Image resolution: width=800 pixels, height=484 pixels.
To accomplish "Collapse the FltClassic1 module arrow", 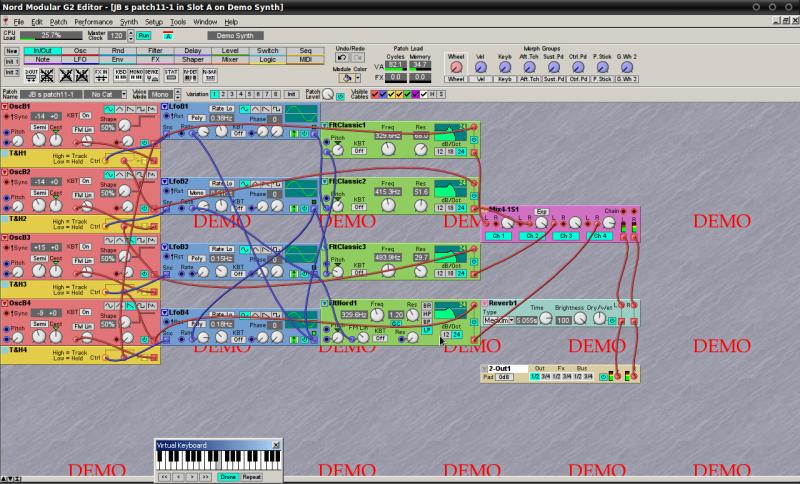I will click(324, 125).
